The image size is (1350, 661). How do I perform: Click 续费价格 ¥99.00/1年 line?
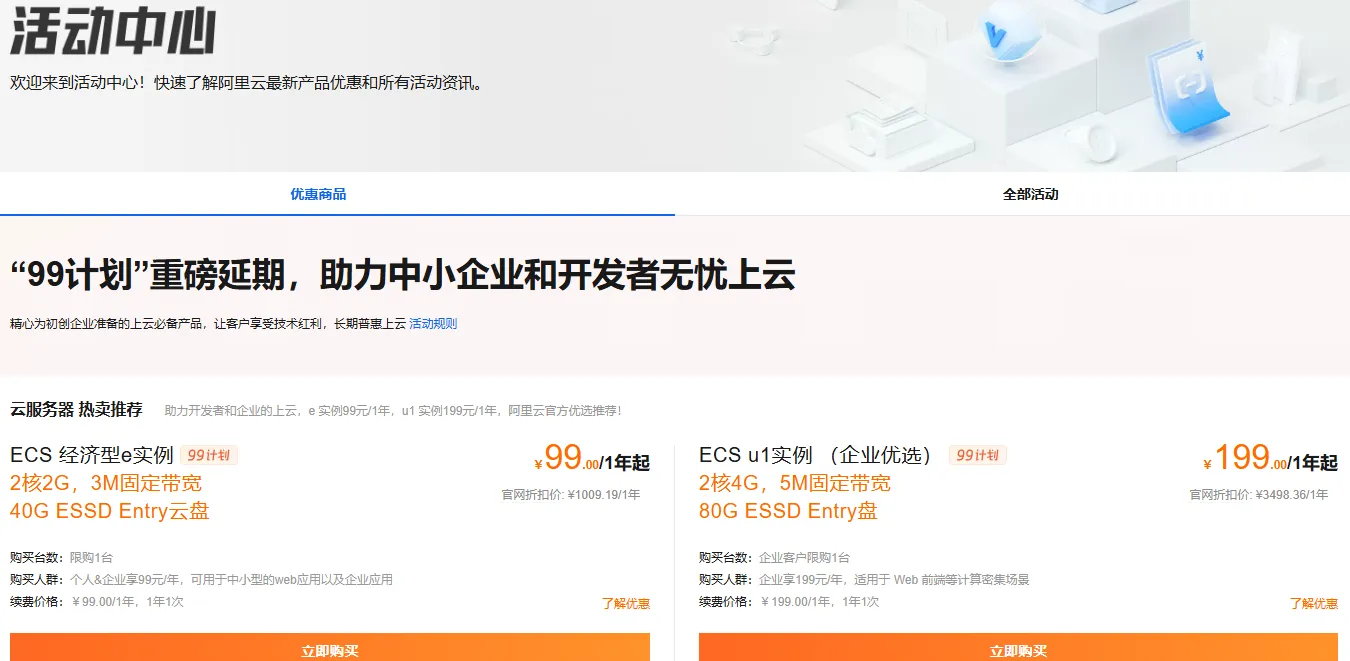[97, 602]
